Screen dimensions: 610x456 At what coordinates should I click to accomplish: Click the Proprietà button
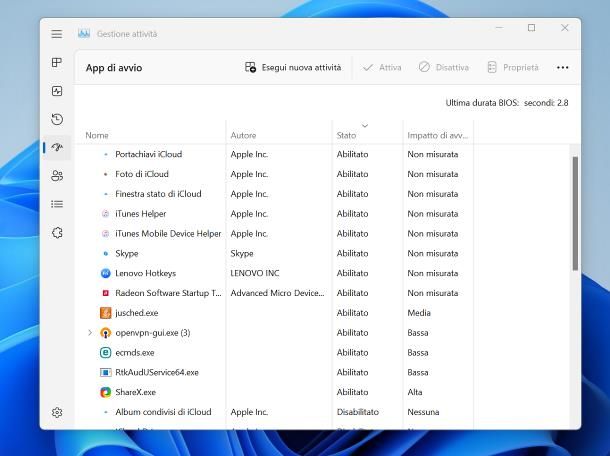[513, 67]
